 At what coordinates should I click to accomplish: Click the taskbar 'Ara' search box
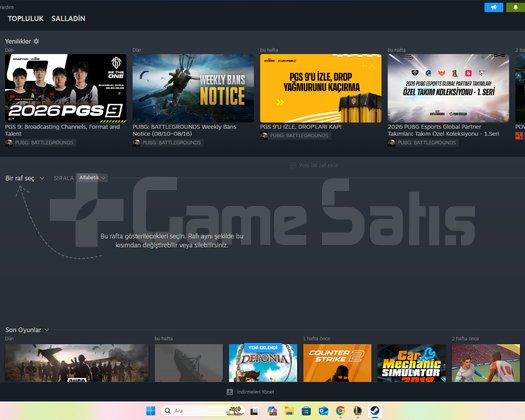click(x=202, y=411)
